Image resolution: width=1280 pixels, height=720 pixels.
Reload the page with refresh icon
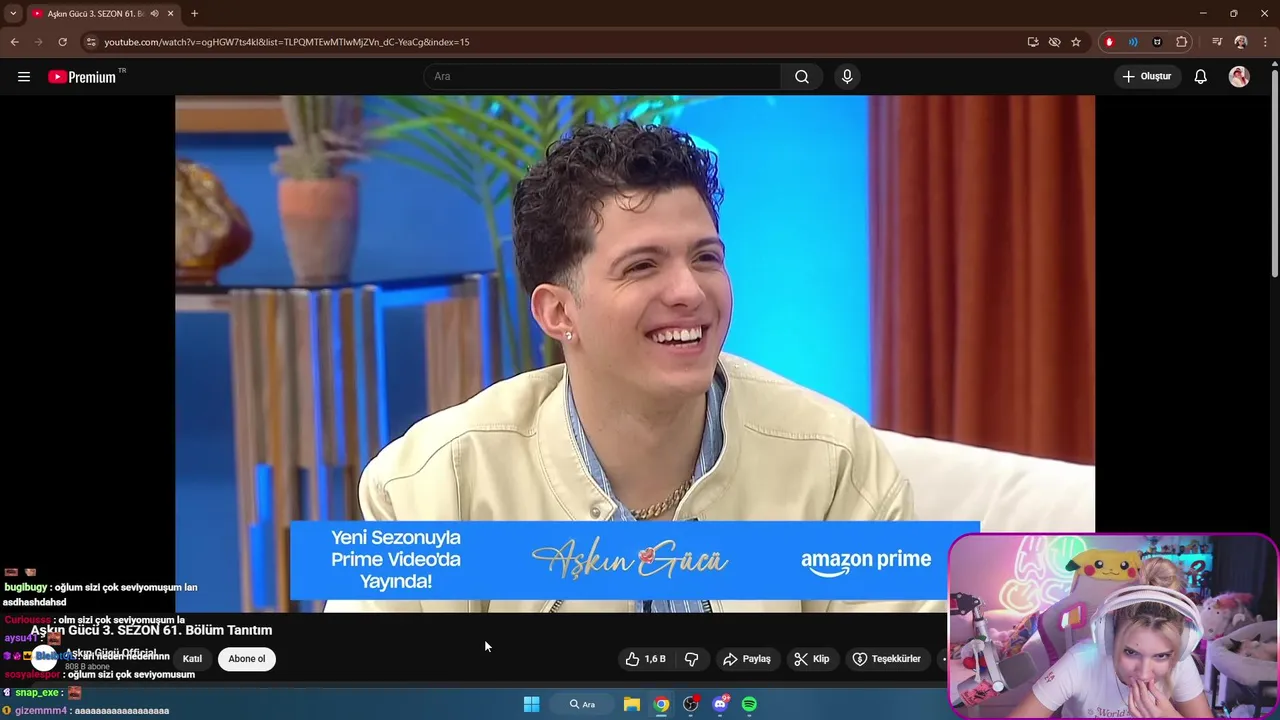click(62, 42)
